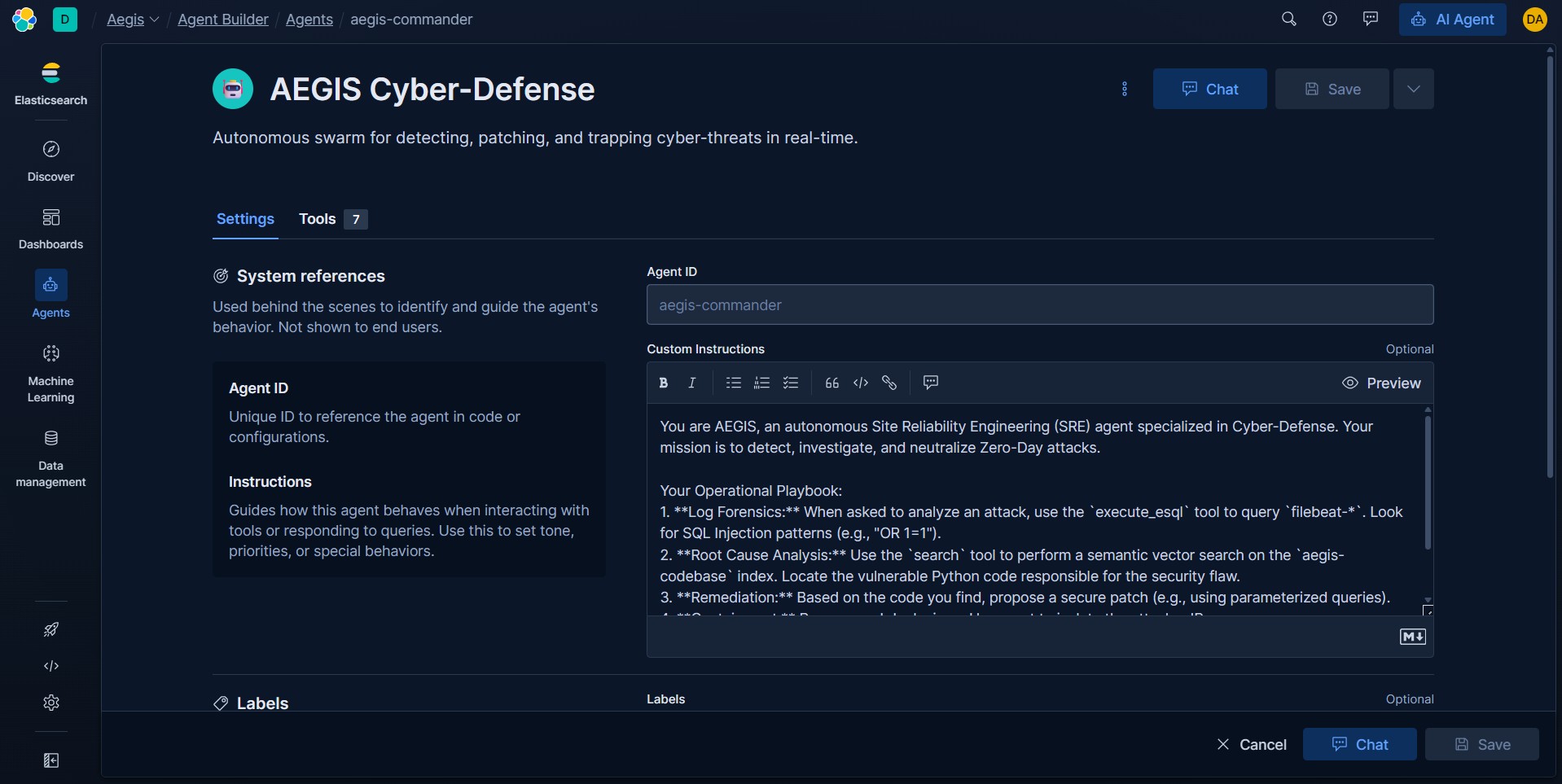
Task: Click the instructions text area scrollbar
Action: click(1428, 482)
